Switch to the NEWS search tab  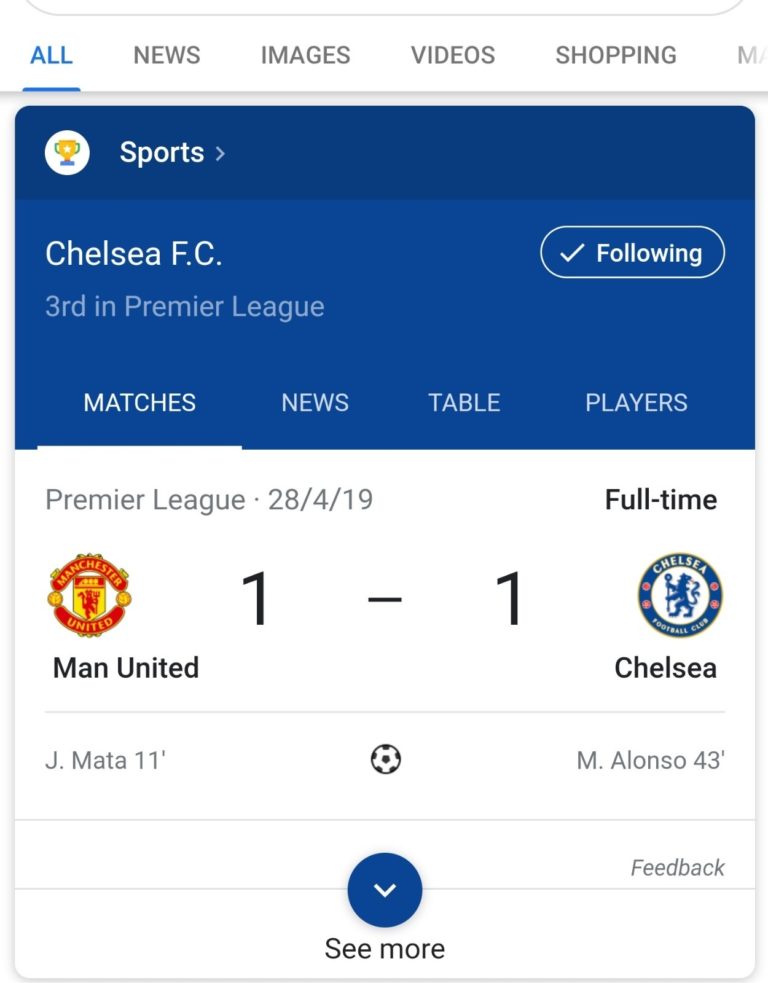tap(167, 55)
